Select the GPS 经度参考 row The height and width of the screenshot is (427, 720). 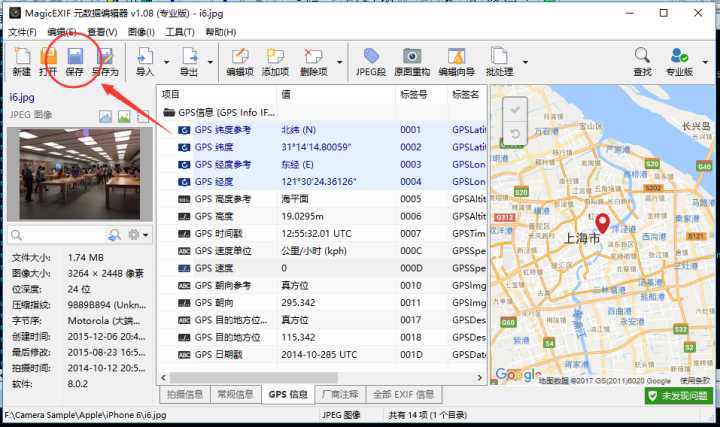[322, 164]
